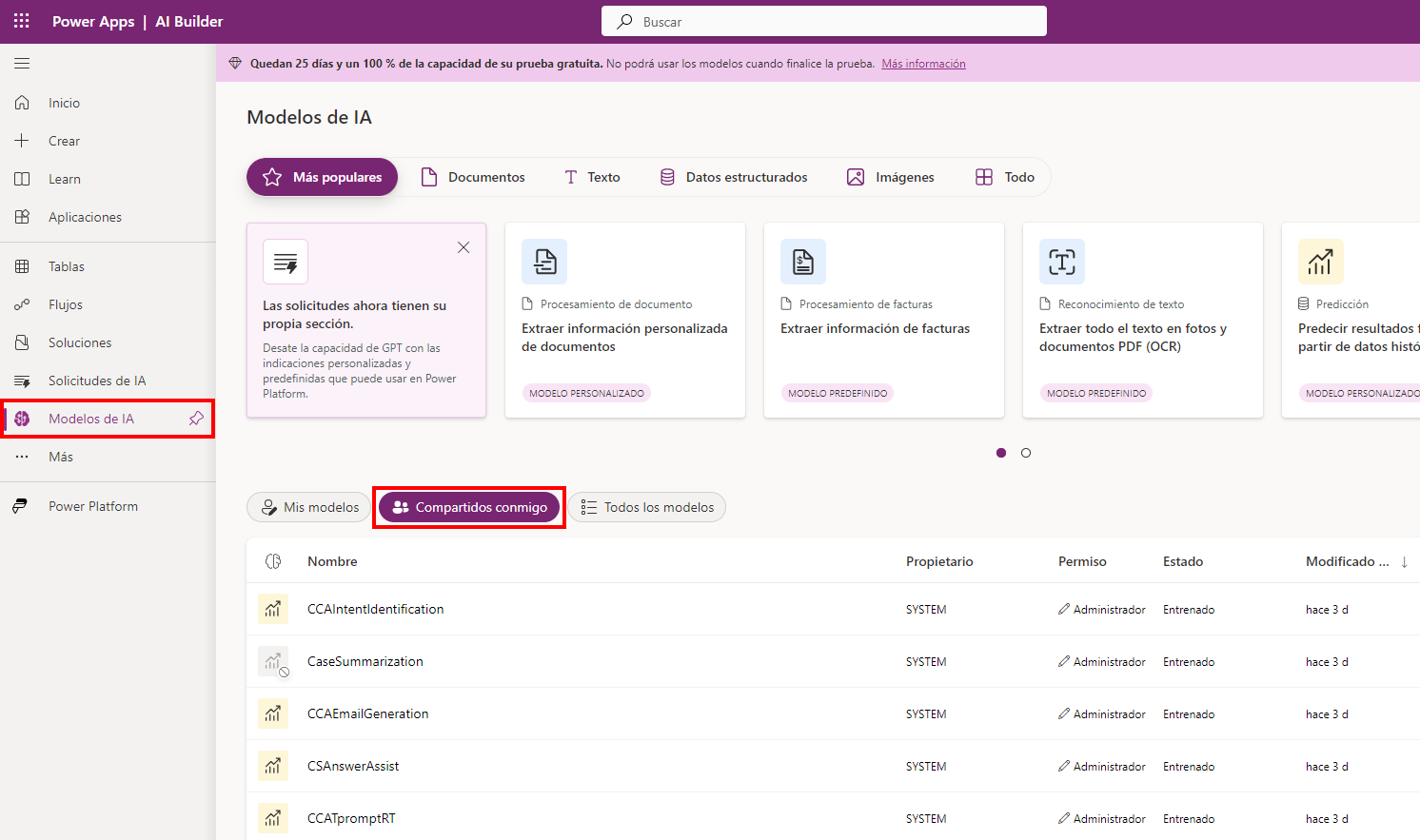Open CaseSummarization model
1420x840 pixels.
(365, 661)
